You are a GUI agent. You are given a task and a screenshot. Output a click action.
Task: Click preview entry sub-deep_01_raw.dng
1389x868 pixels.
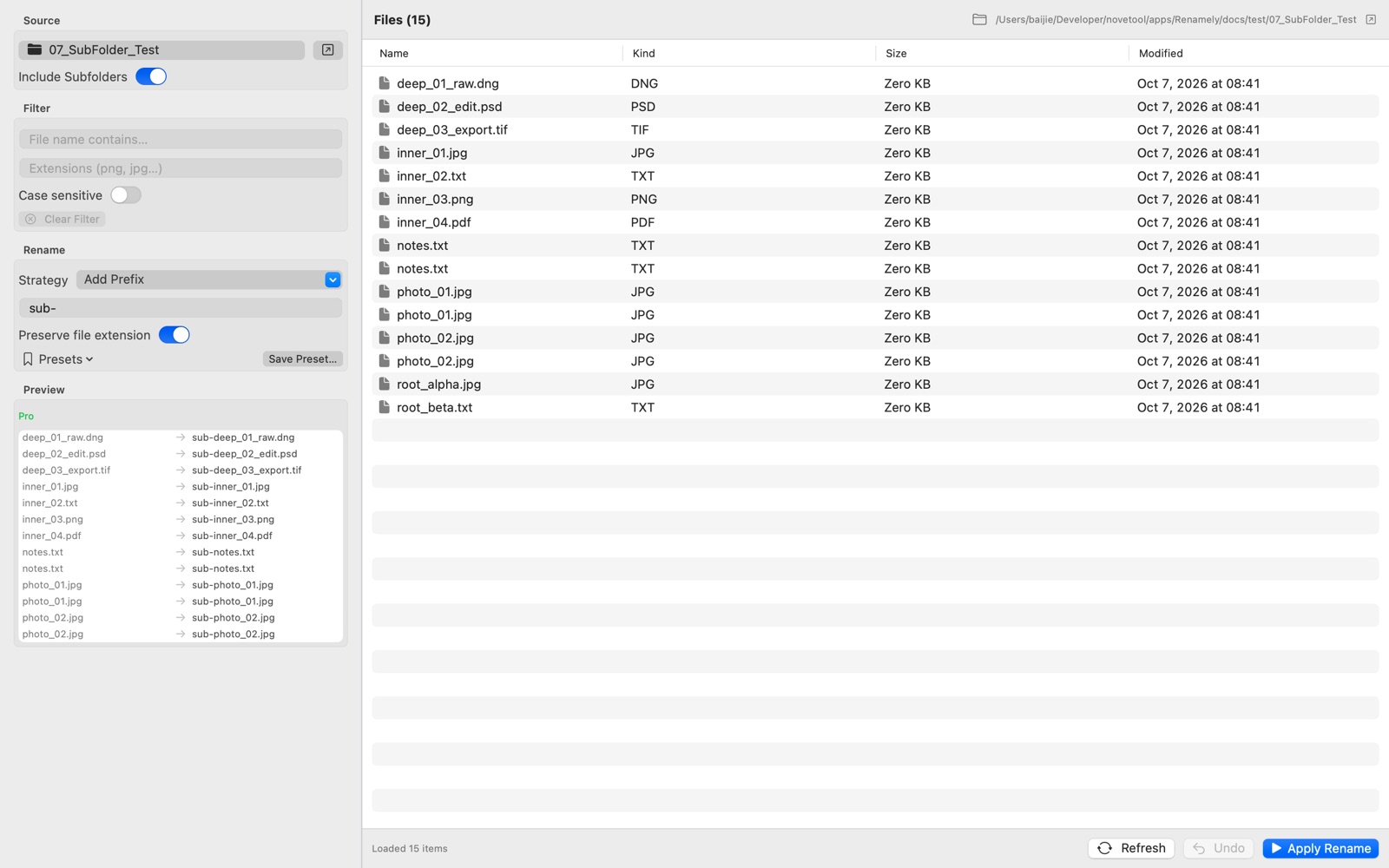pyautogui.click(x=243, y=437)
